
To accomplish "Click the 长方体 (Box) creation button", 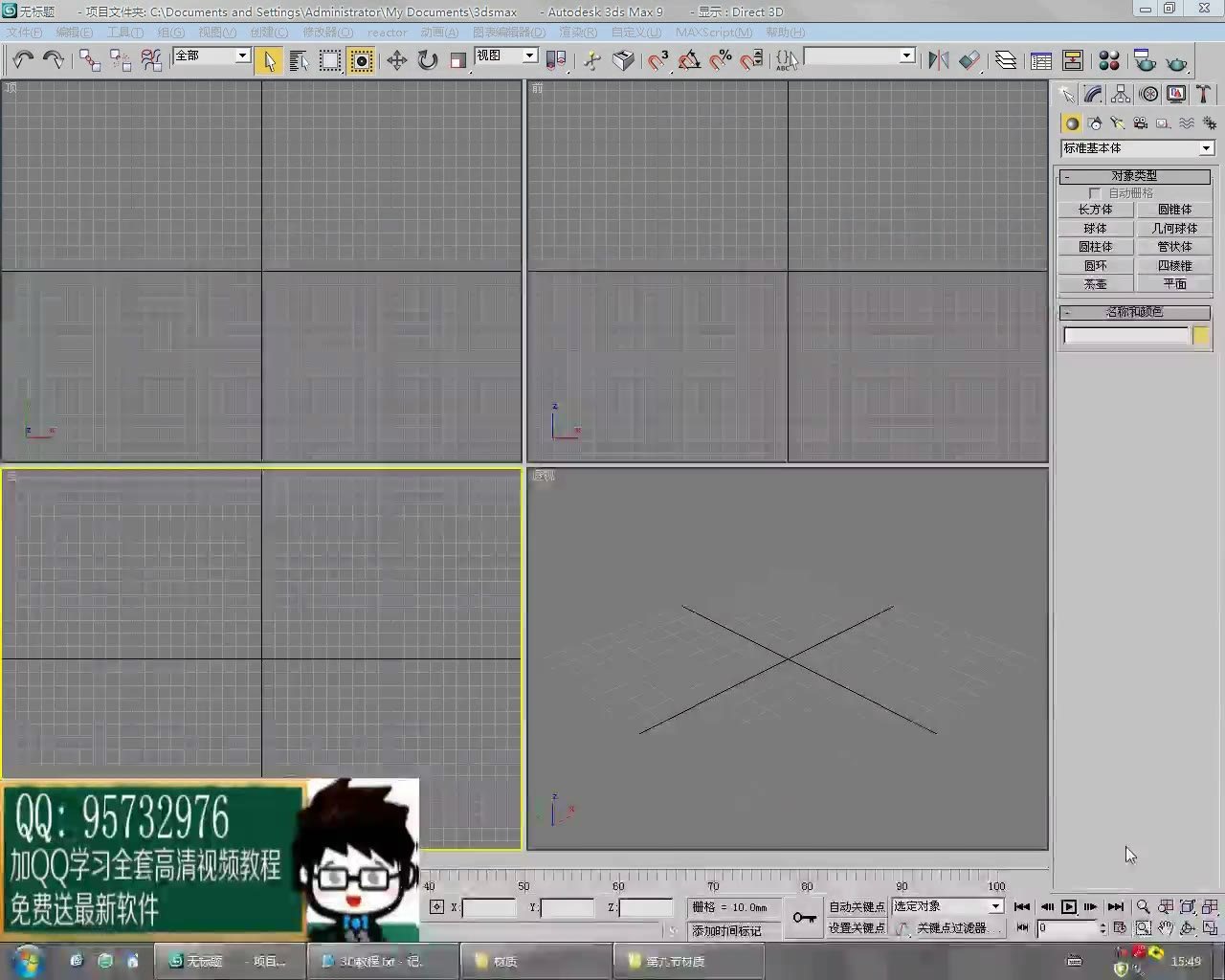I will [1095, 209].
